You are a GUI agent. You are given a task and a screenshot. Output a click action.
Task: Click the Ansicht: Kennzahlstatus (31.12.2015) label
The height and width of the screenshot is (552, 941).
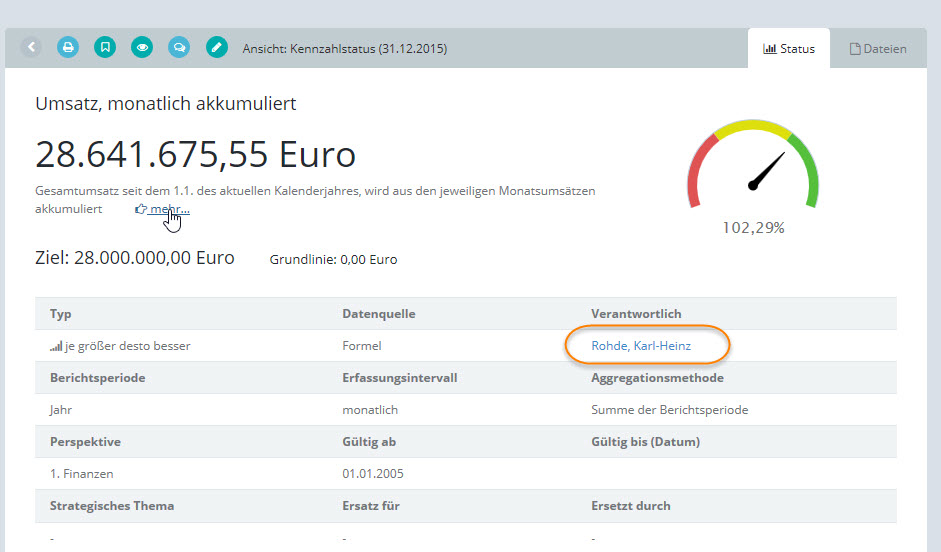[345, 48]
